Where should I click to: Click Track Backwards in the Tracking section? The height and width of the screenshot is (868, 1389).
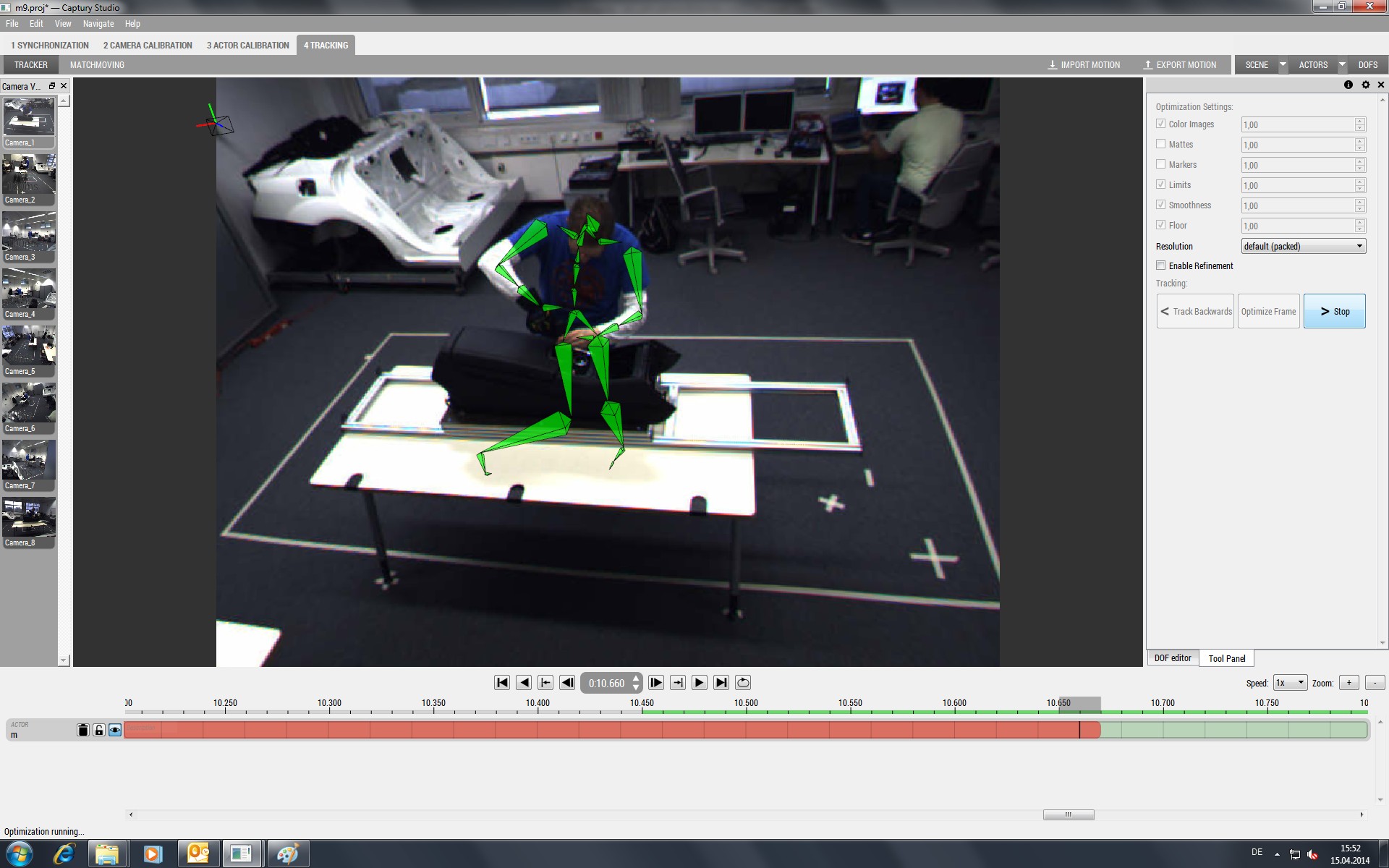(1195, 311)
